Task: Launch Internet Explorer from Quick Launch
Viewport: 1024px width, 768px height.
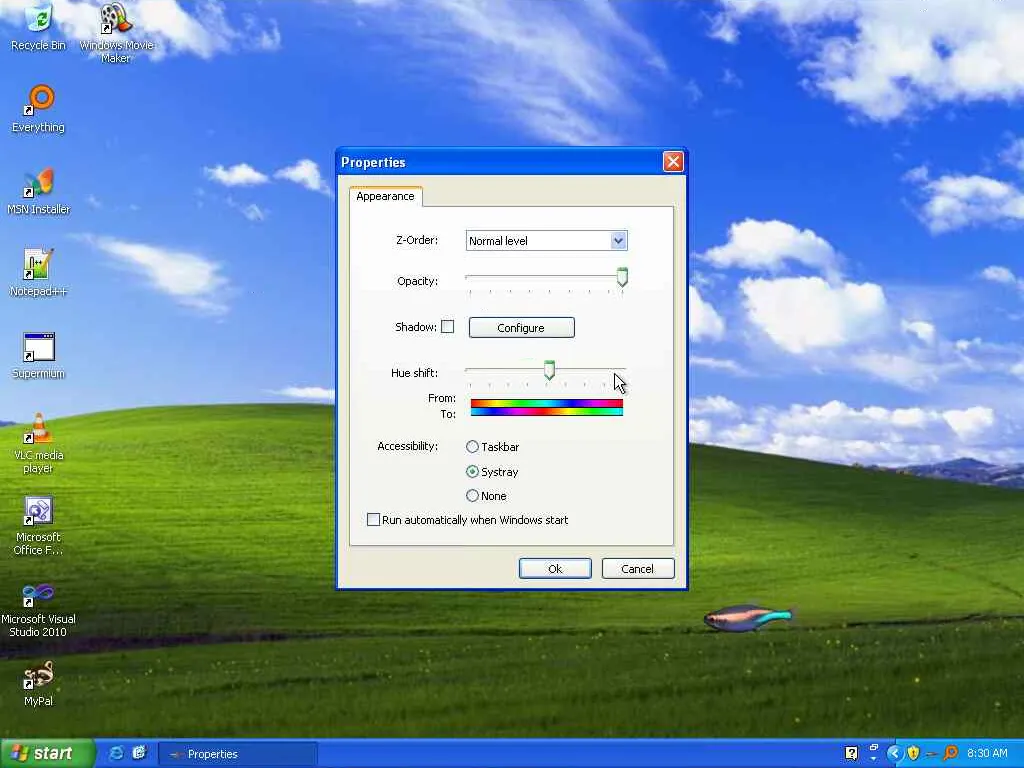Action: (116, 753)
